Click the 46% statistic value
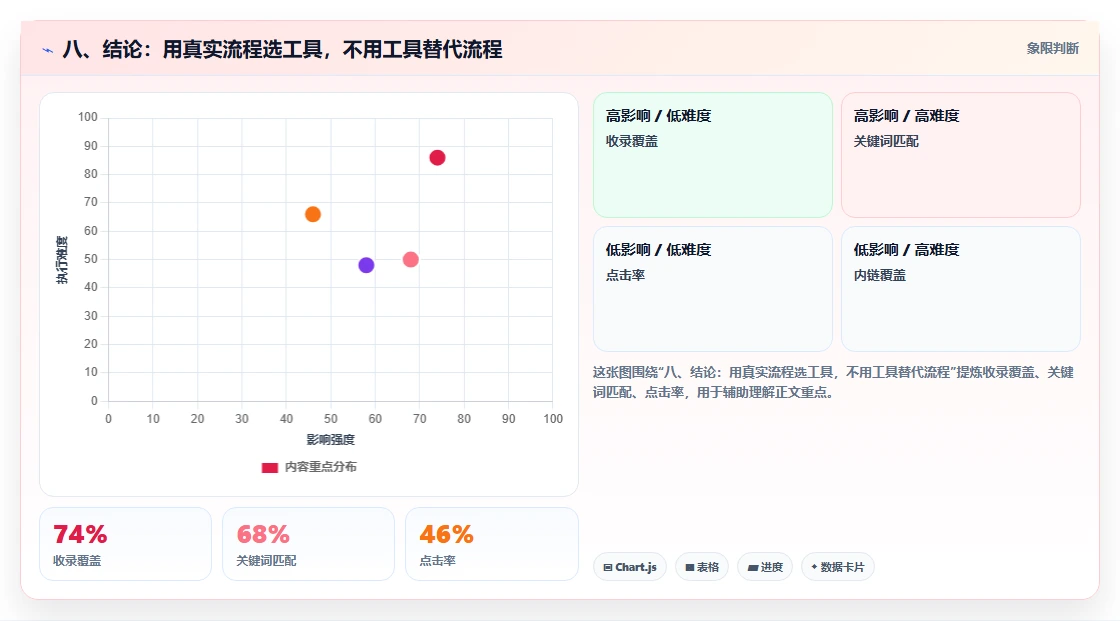The width and height of the screenshot is (1120, 621). coord(446,535)
